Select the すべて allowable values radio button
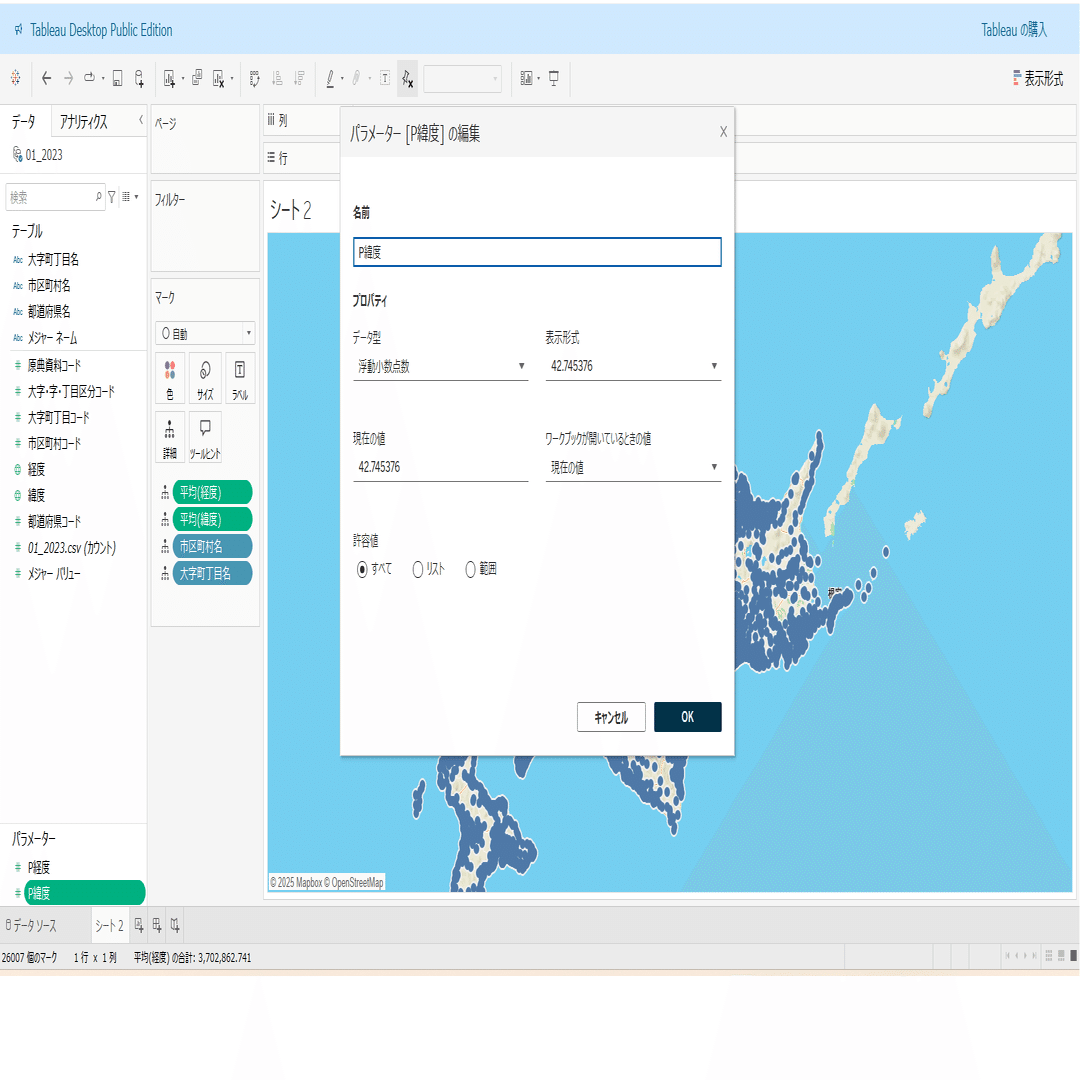 click(361, 568)
